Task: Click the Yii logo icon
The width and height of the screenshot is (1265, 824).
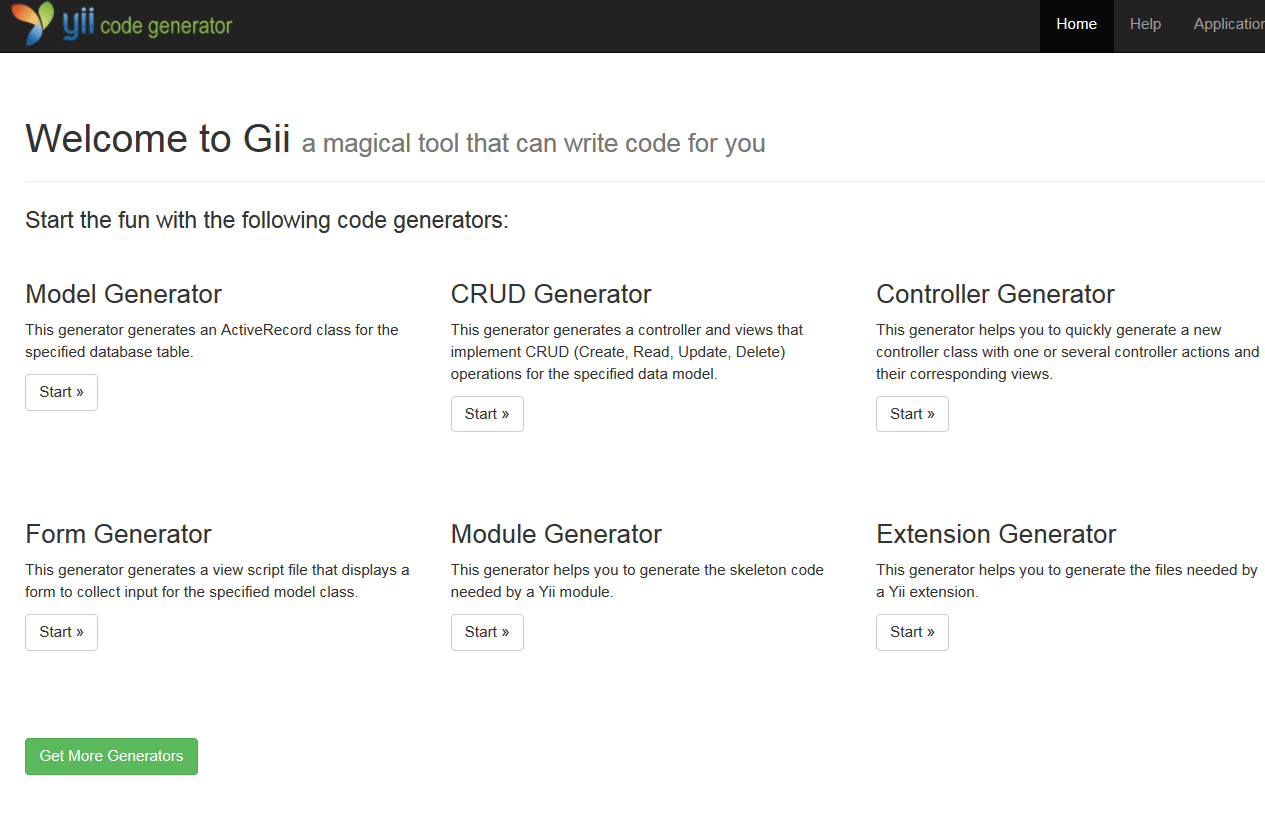Action: click(x=33, y=24)
